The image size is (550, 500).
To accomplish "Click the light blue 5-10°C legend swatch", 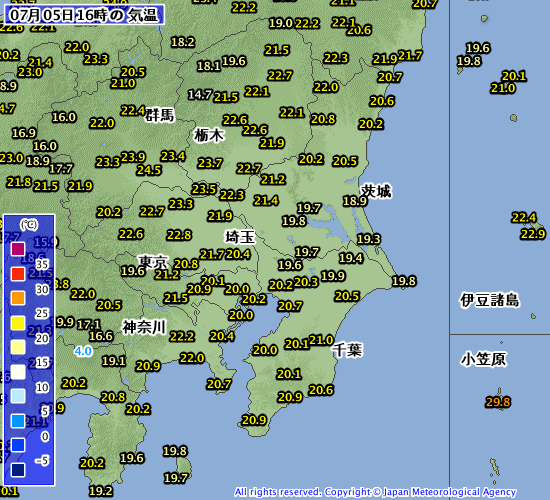I will (x=18, y=396).
